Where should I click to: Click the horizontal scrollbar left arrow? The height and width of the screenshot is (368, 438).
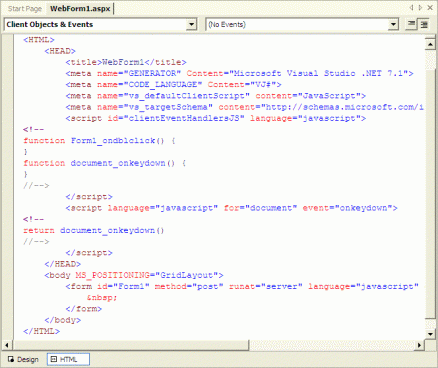point(7,345)
